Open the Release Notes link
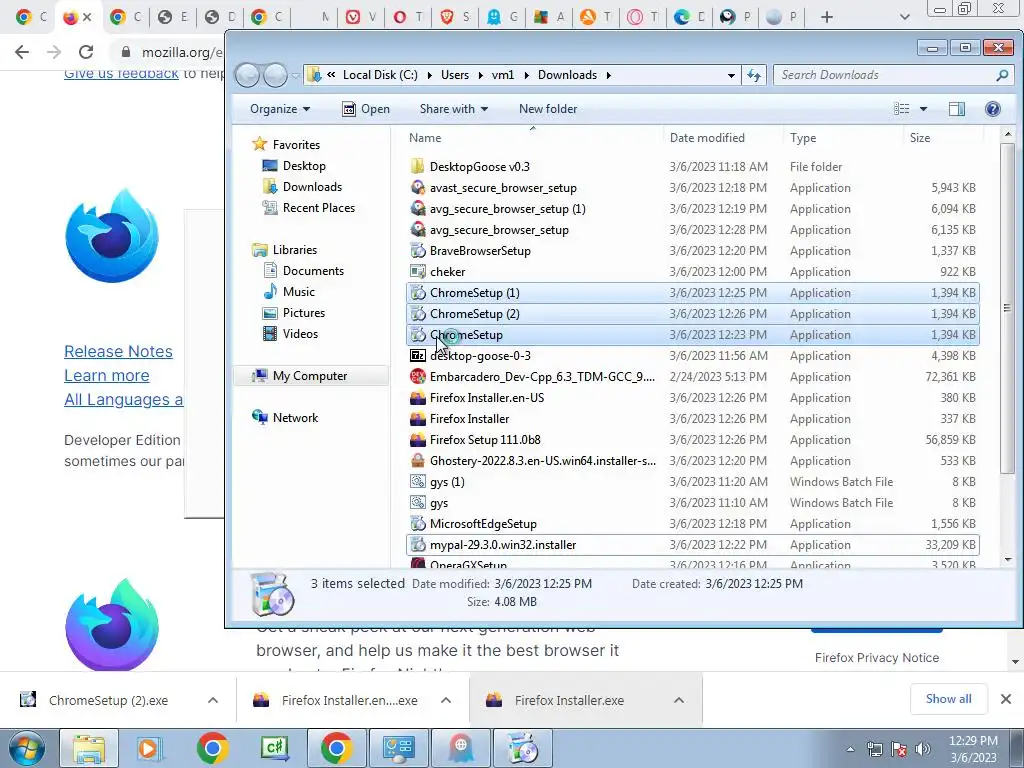Image resolution: width=1024 pixels, height=768 pixels. click(118, 351)
